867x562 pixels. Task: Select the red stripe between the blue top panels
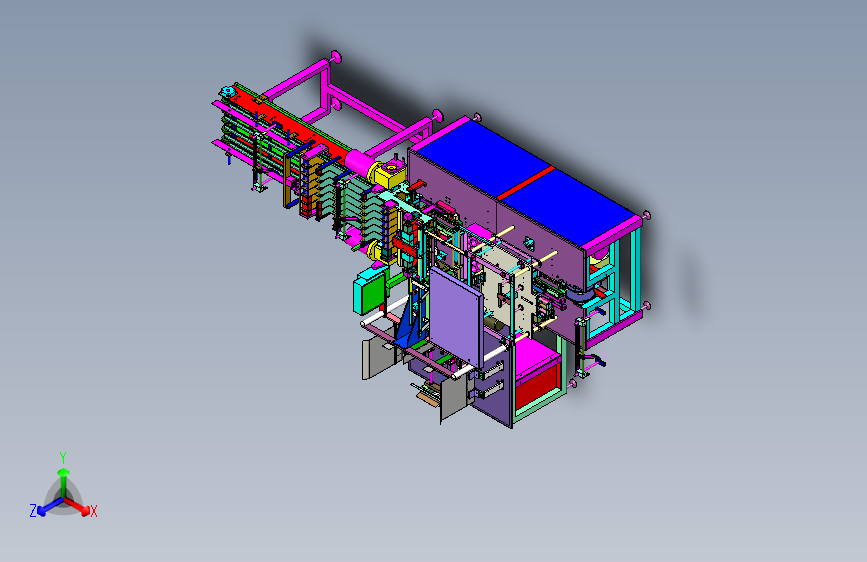point(526,181)
